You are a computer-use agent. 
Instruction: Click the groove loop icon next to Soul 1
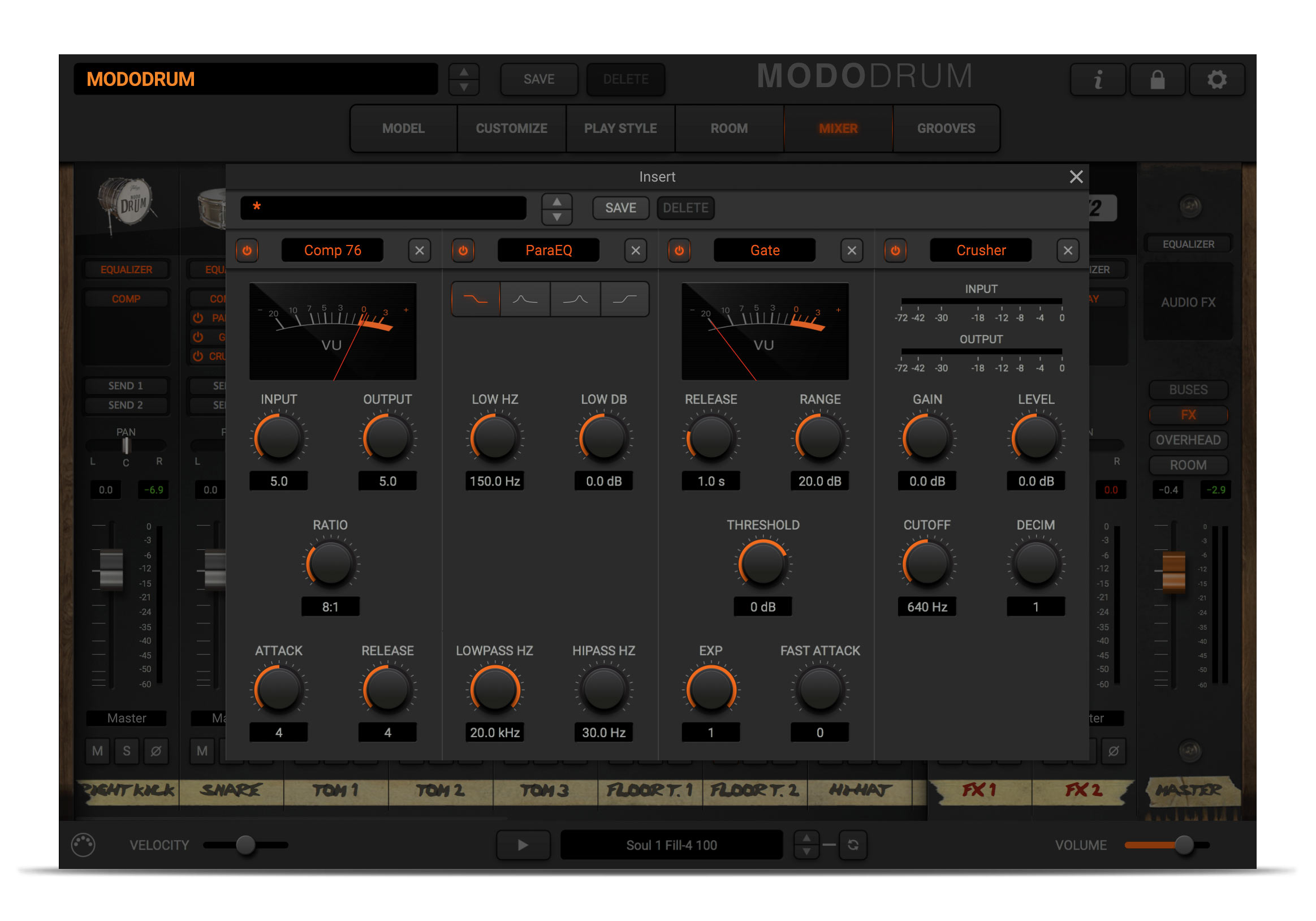(x=853, y=844)
